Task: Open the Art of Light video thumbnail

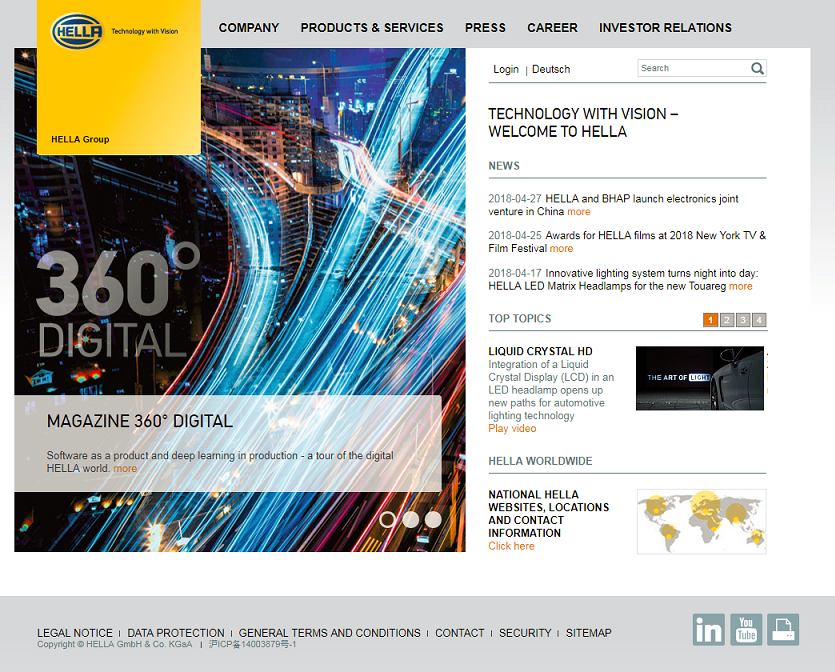Action: (x=700, y=378)
